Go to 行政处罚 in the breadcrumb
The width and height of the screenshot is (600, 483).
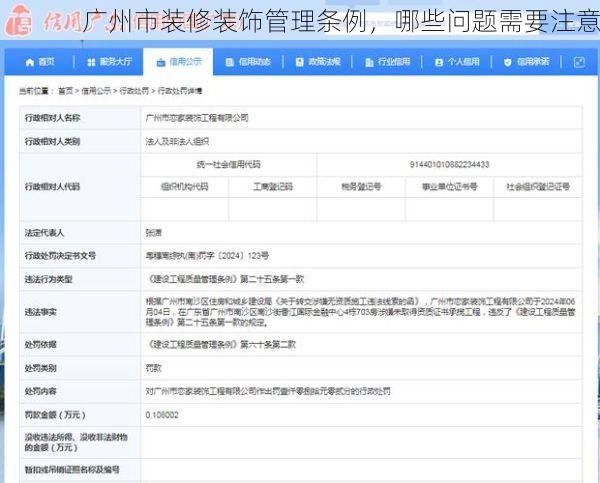tap(134, 91)
